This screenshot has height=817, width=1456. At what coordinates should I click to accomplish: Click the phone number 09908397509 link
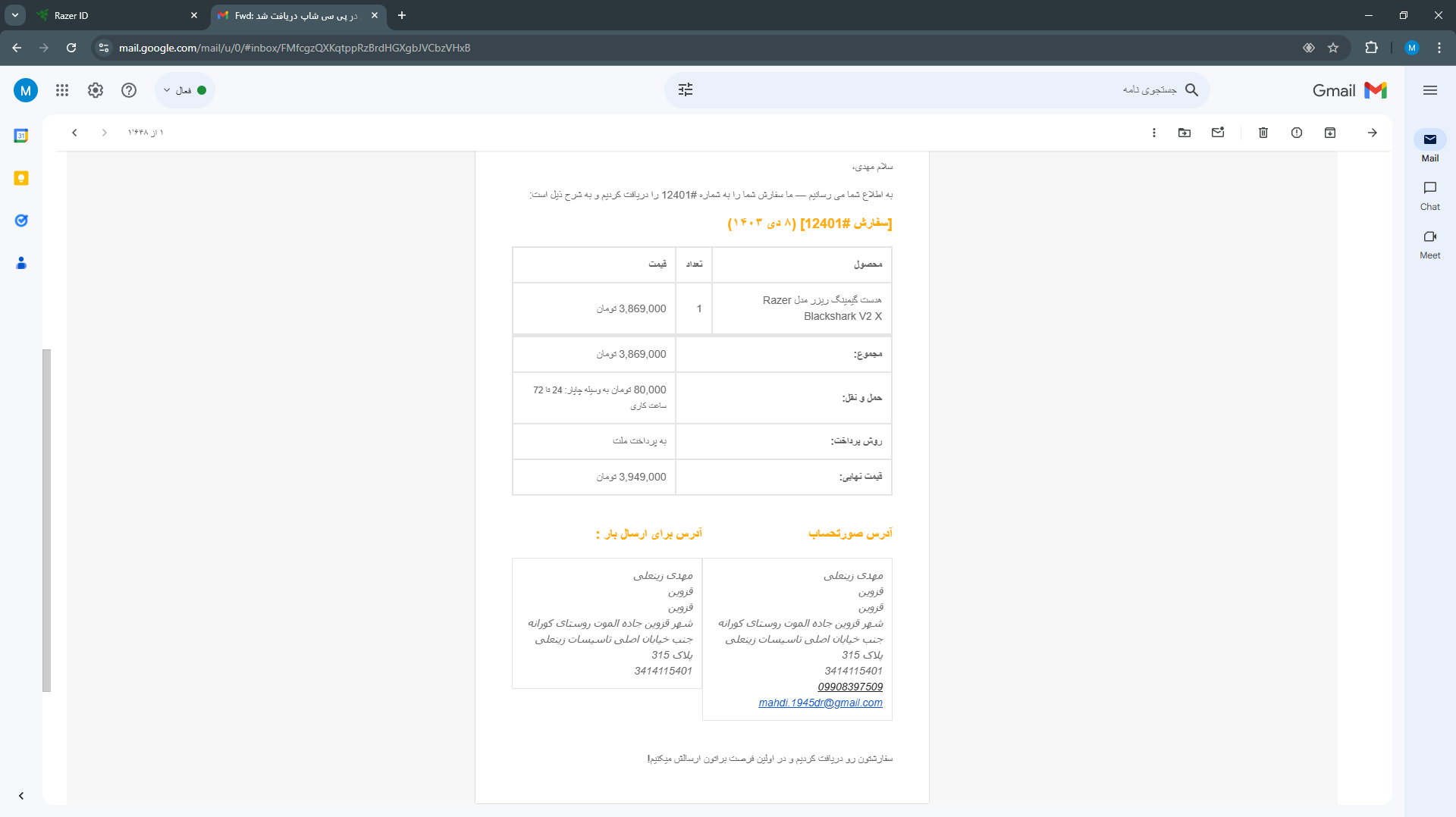[850, 687]
